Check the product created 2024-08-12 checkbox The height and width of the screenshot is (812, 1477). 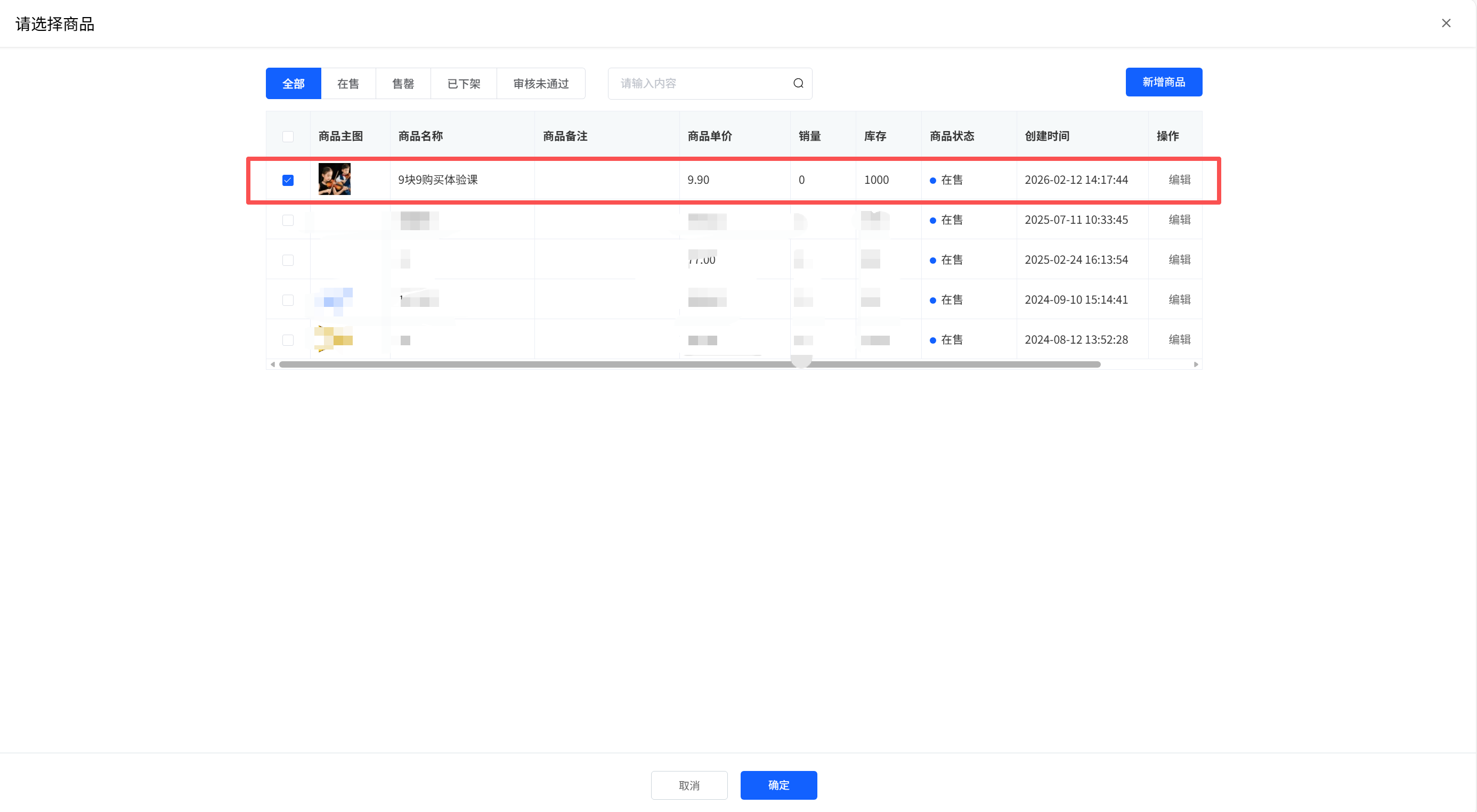[x=288, y=340]
